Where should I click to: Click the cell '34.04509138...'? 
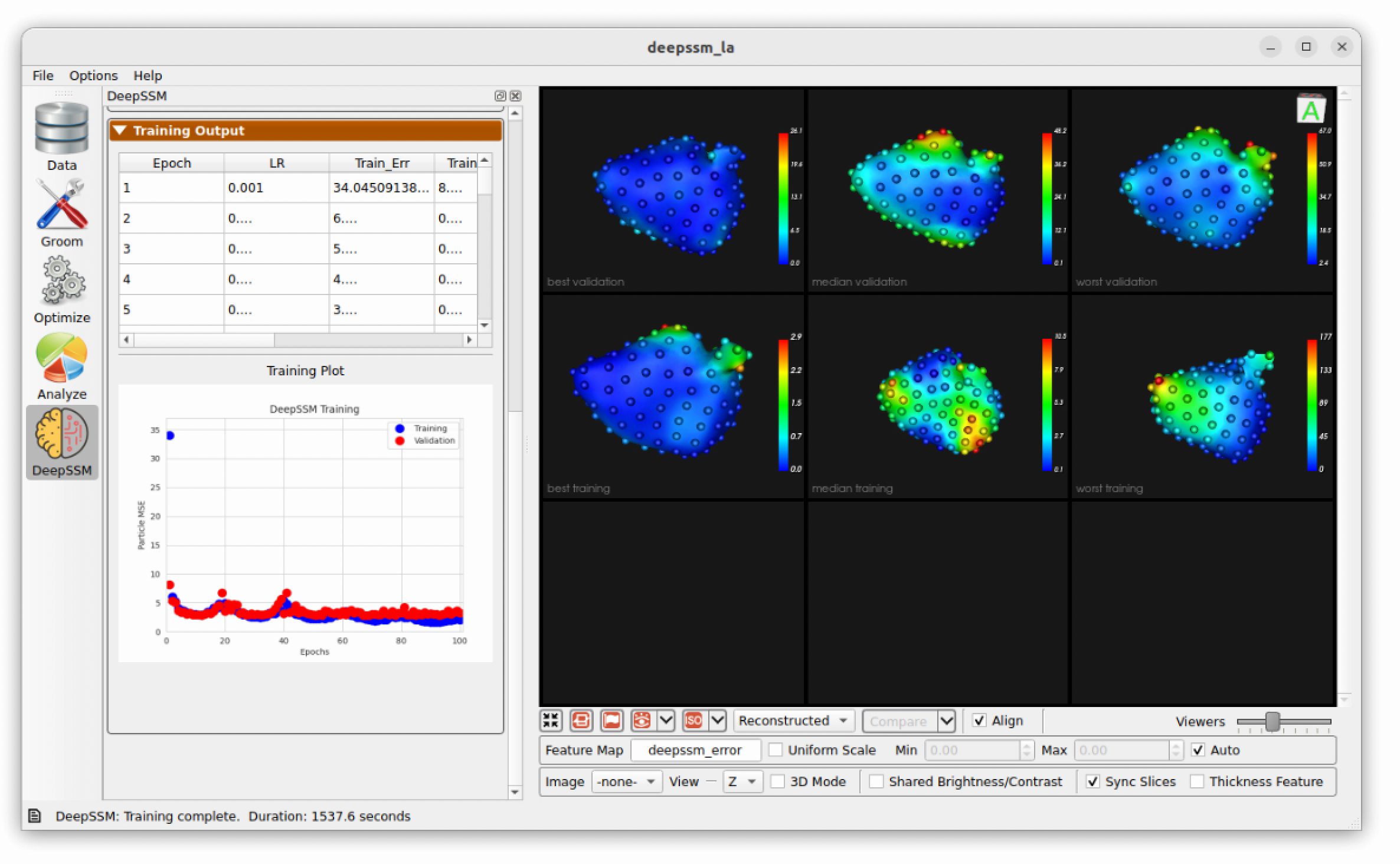click(x=381, y=188)
